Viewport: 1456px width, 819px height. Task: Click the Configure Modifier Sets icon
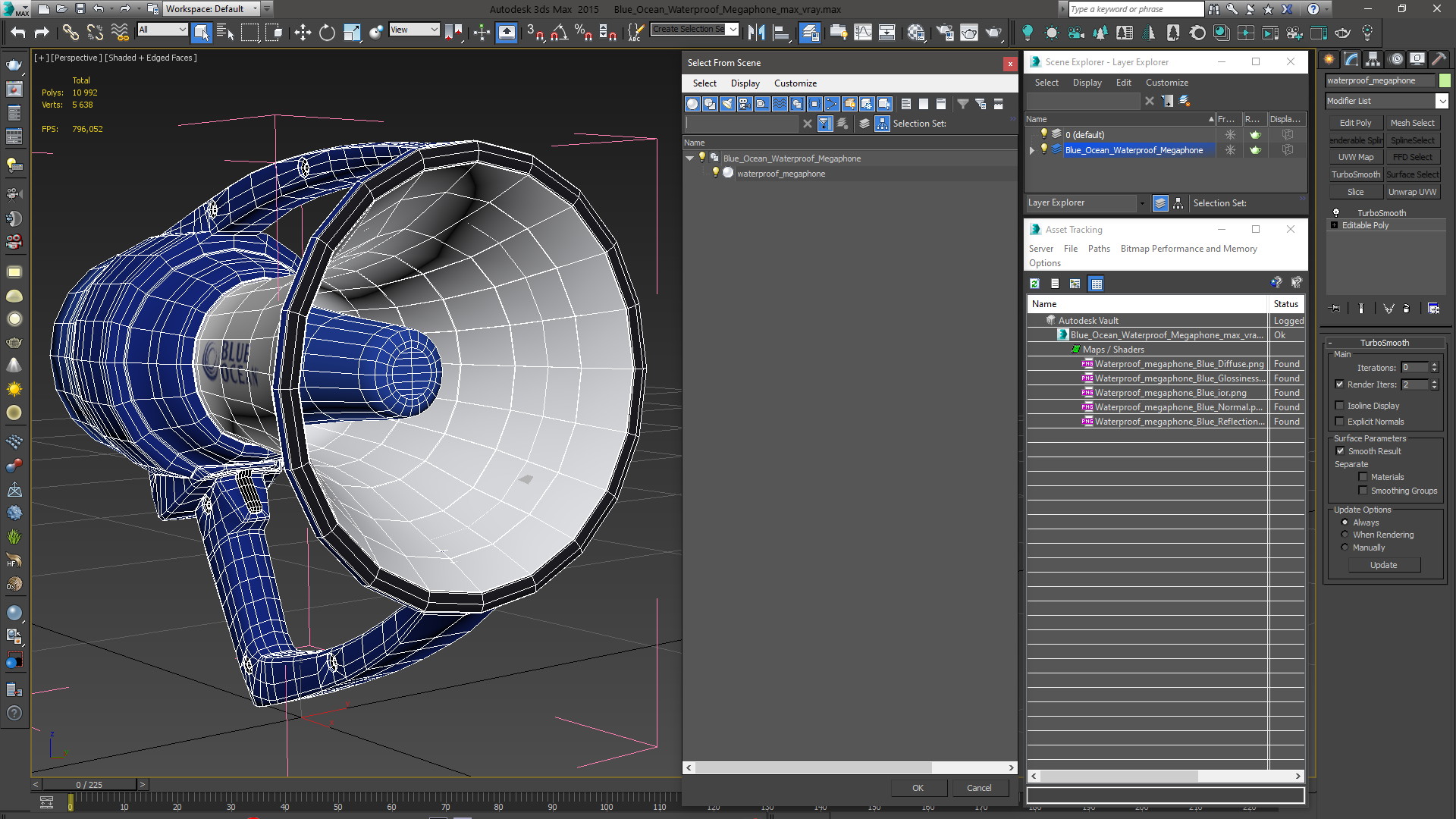point(1433,309)
